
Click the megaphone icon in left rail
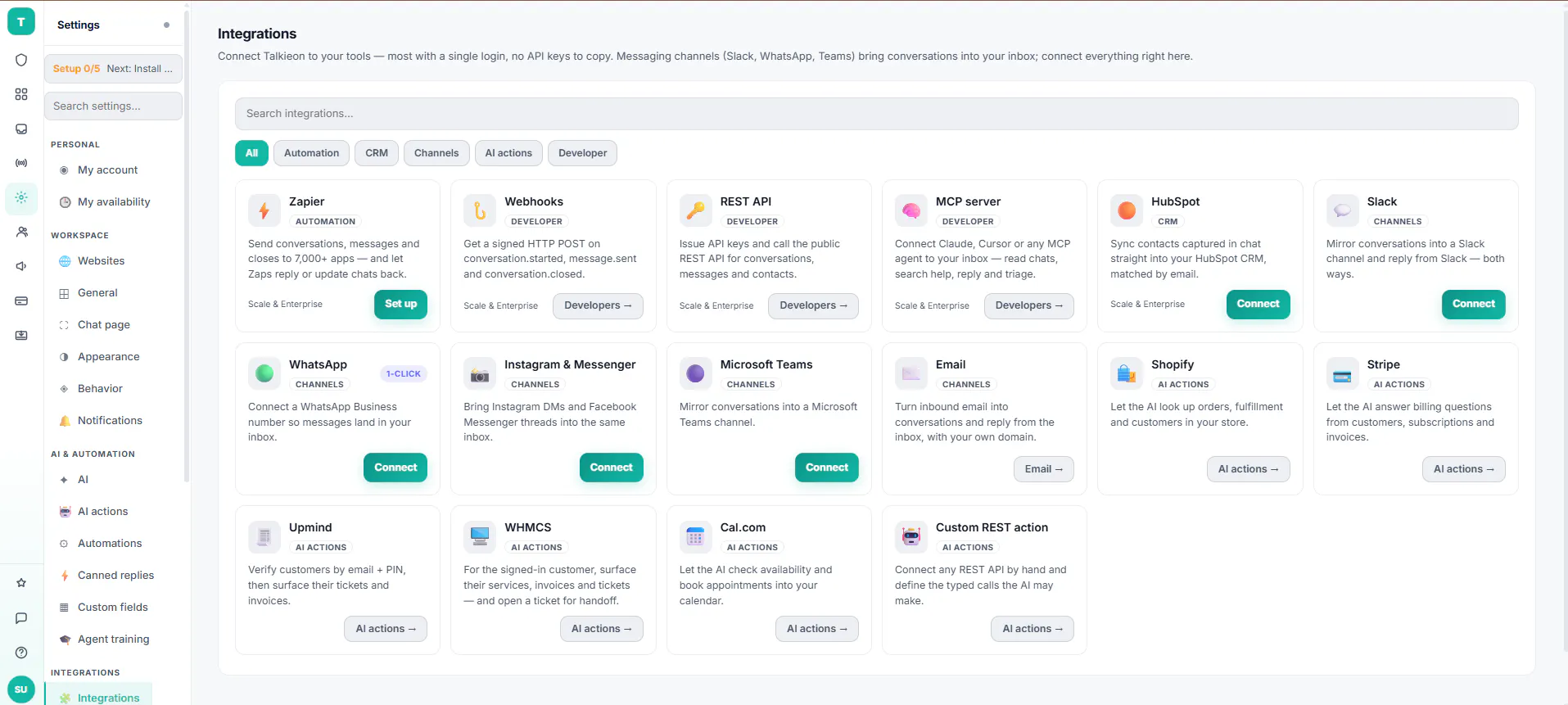[21, 266]
